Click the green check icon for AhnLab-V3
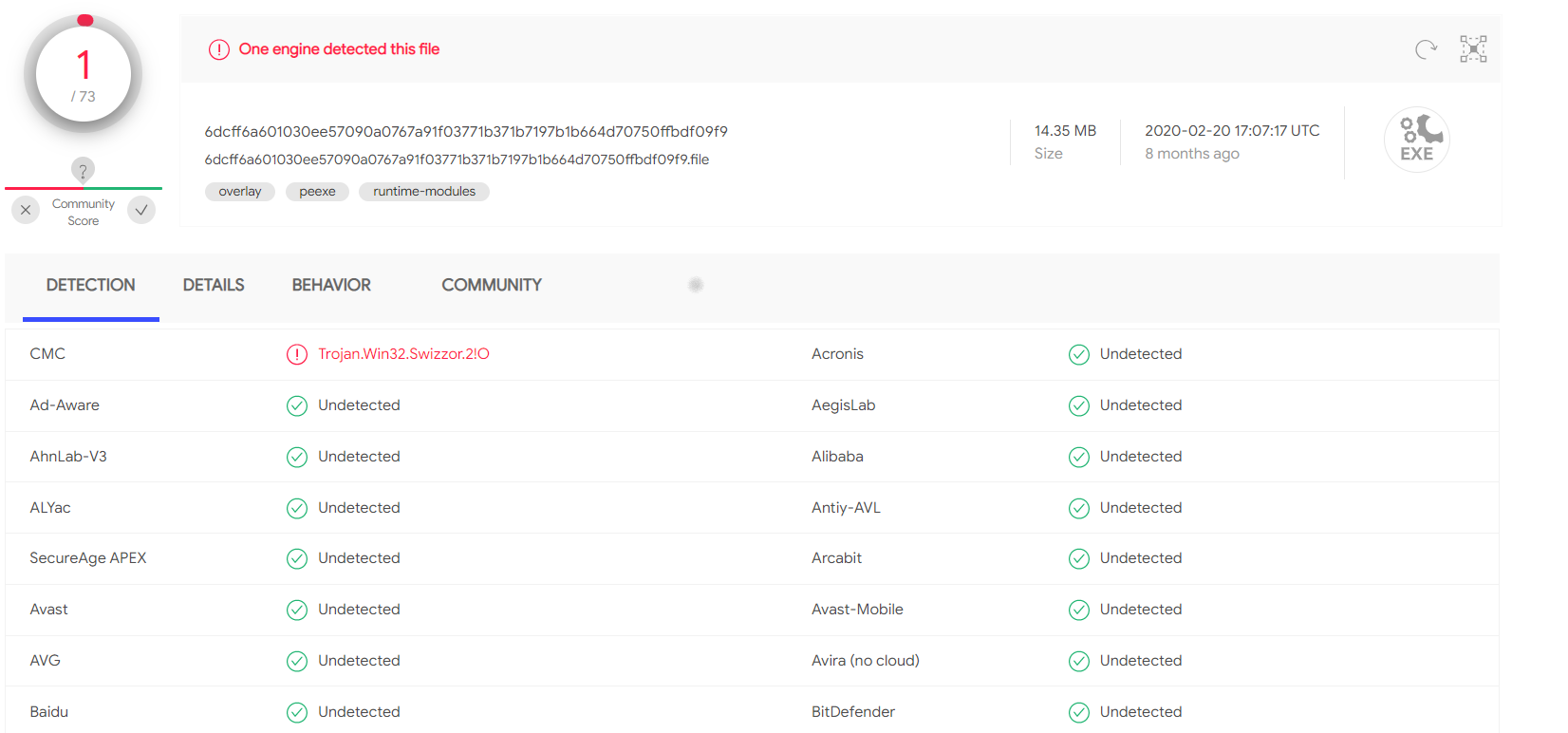 [297, 457]
